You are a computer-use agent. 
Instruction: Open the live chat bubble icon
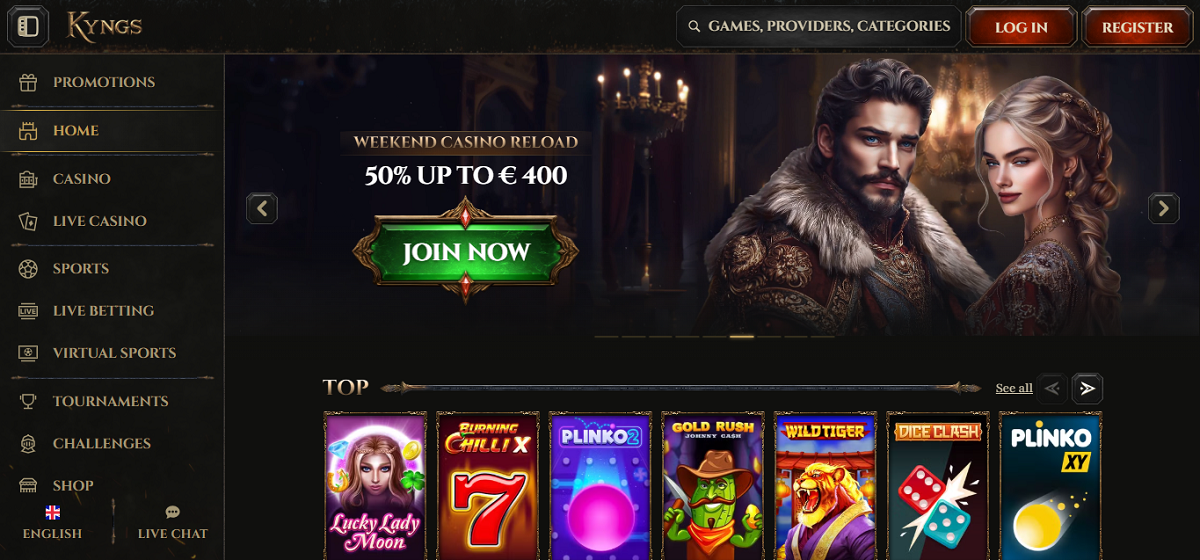click(172, 512)
